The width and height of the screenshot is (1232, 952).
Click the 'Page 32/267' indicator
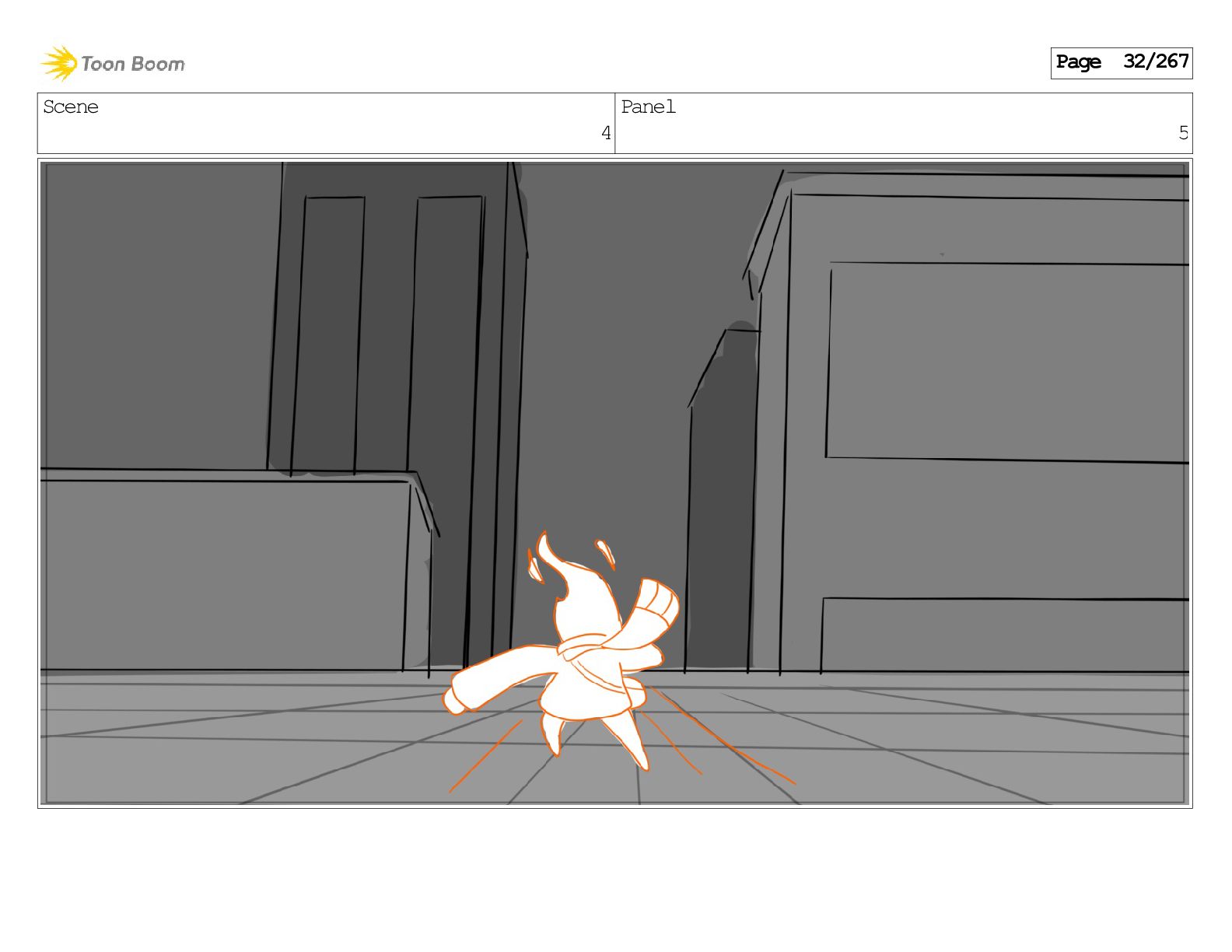(x=1121, y=62)
